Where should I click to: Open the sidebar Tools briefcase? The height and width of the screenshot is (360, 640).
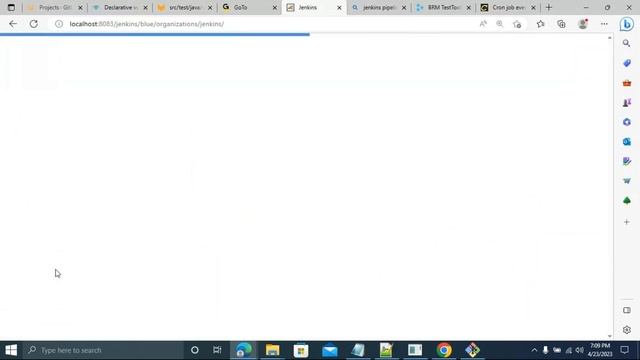(x=627, y=83)
